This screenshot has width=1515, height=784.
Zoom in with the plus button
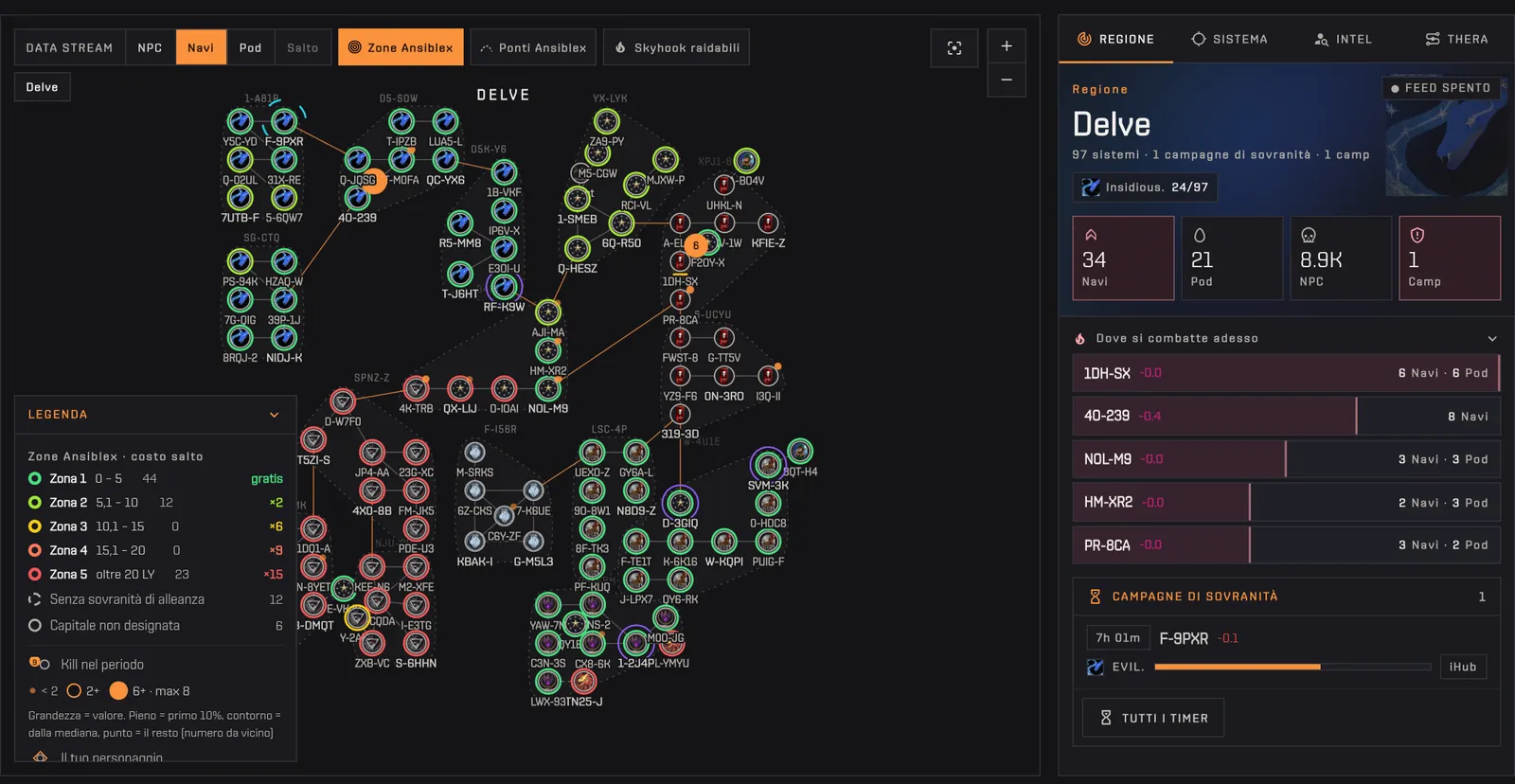pyautogui.click(x=1007, y=45)
